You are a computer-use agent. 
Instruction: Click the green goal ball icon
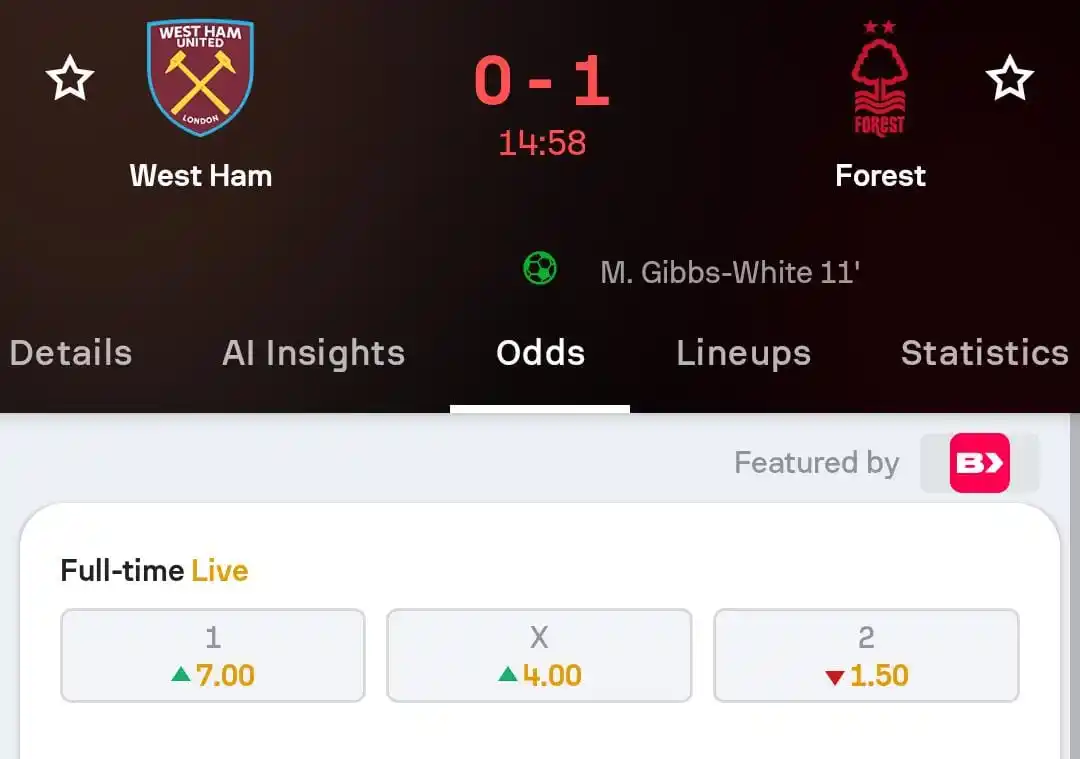[x=540, y=268]
